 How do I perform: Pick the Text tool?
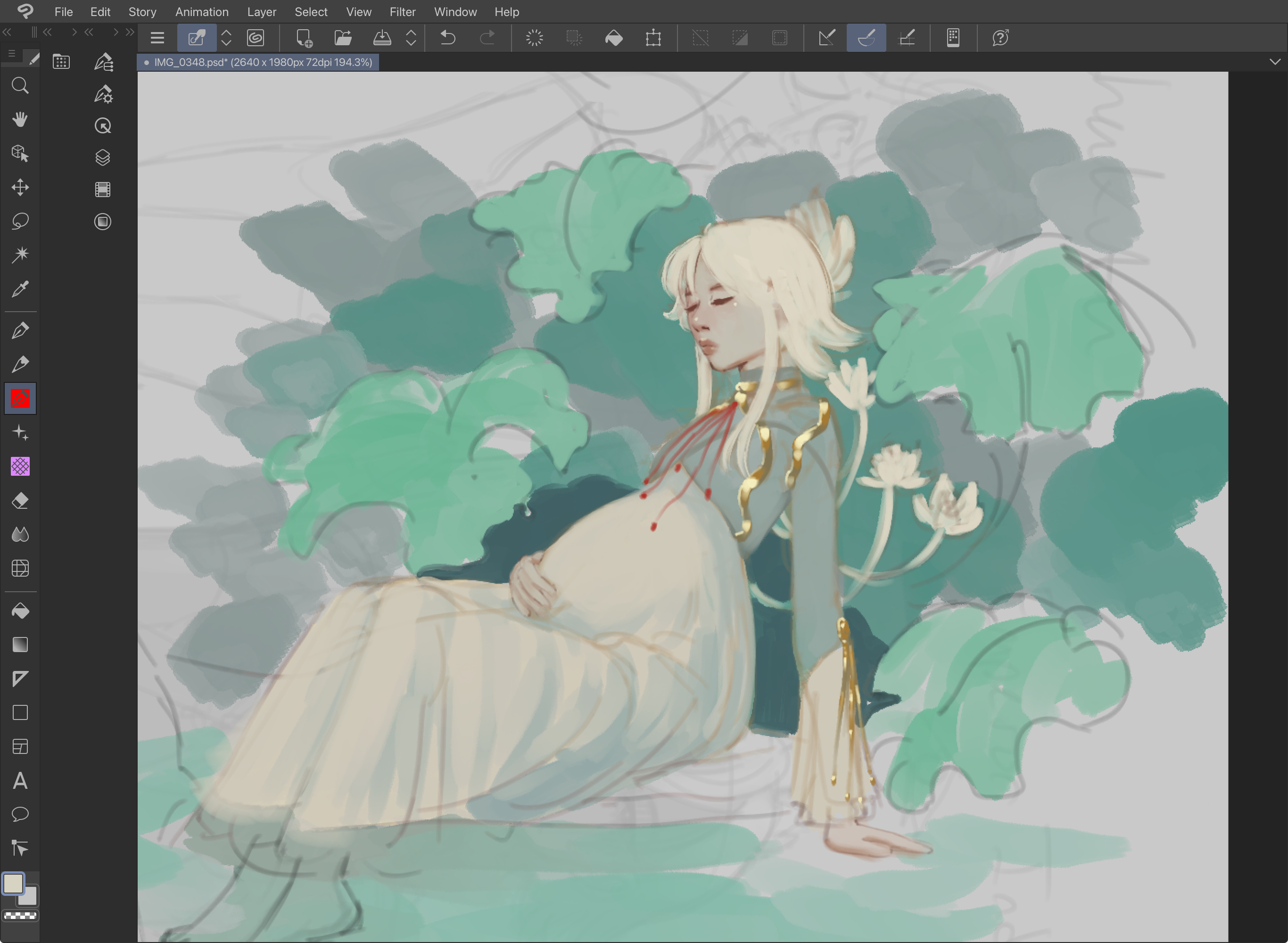pyautogui.click(x=20, y=780)
